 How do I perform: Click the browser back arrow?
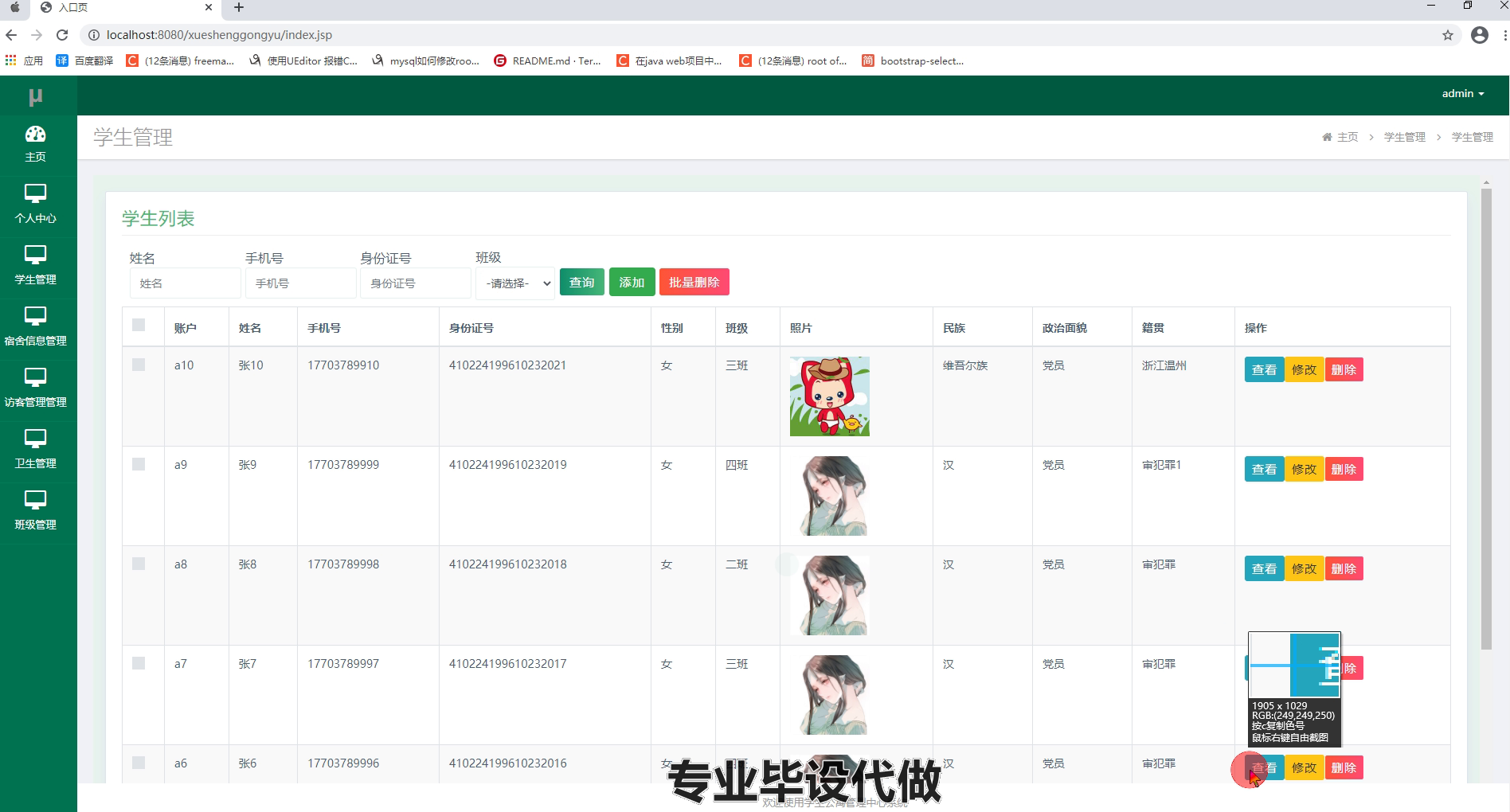pyautogui.click(x=11, y=35)
